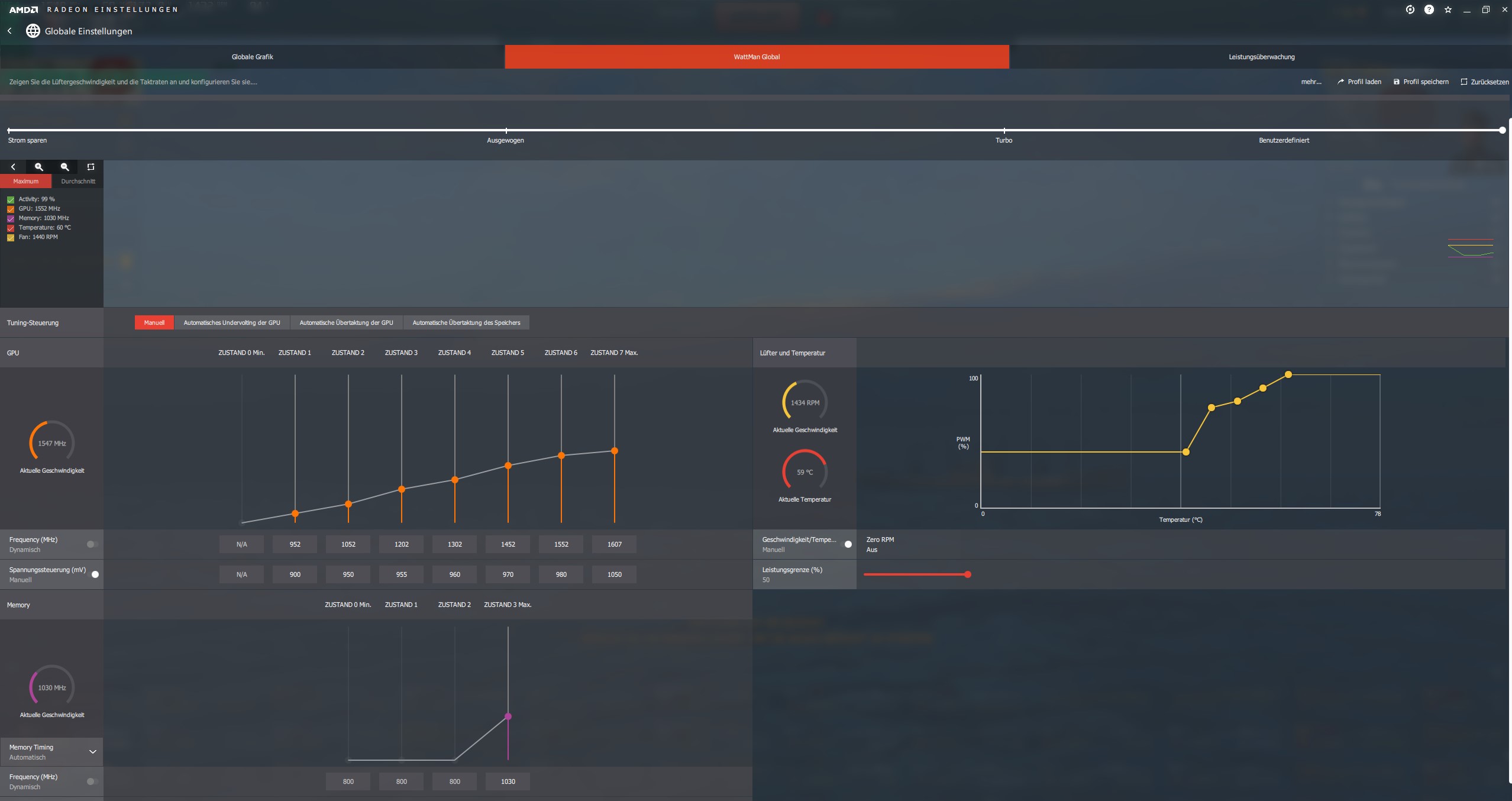Click the star favorites icon
Screen dimensions: 1512x801
click(x=1448, y=9)
